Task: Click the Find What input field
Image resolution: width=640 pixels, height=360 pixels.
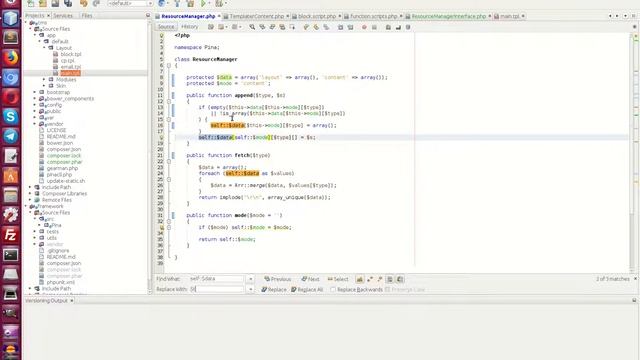Action: click(217, 279)
